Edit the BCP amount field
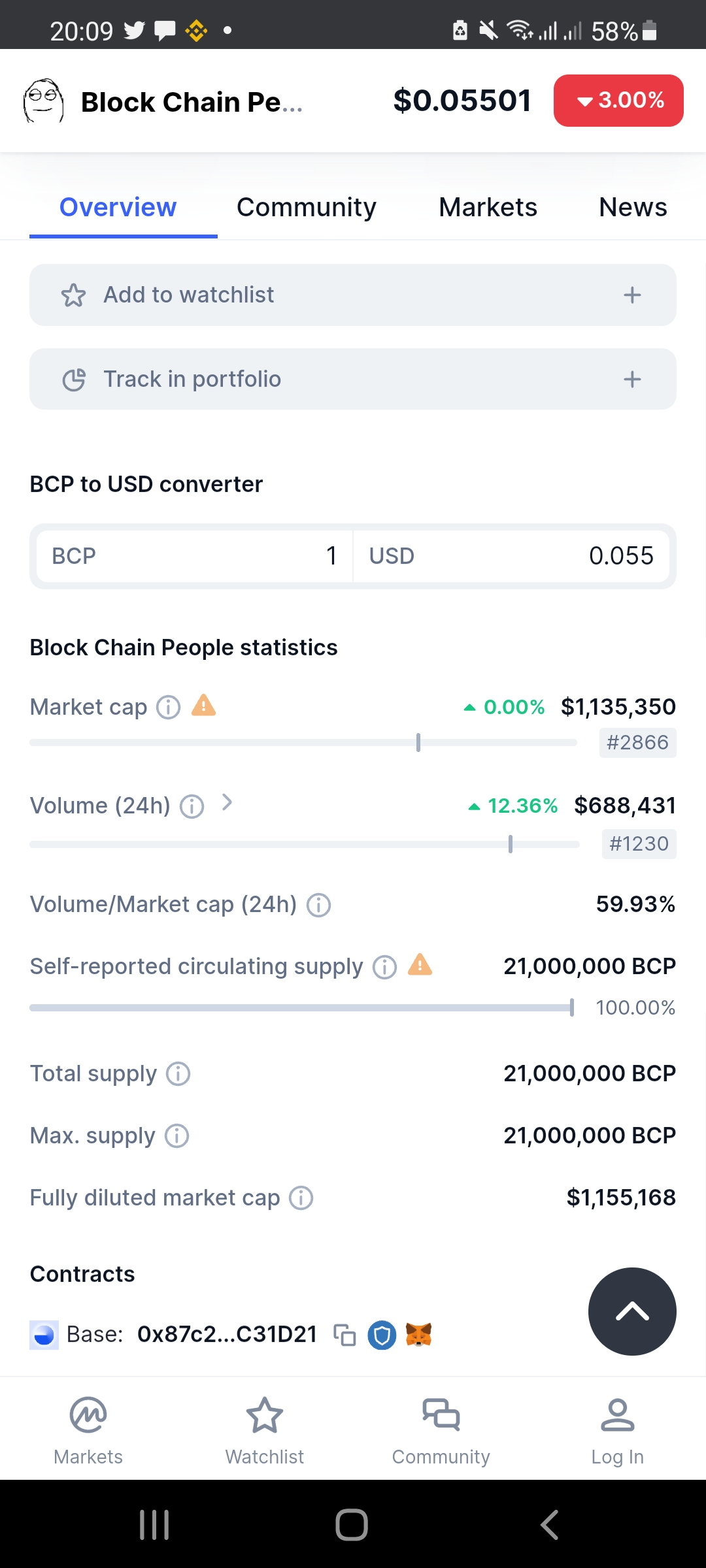This screenshot has height=1568, width=706. point(195,556)
